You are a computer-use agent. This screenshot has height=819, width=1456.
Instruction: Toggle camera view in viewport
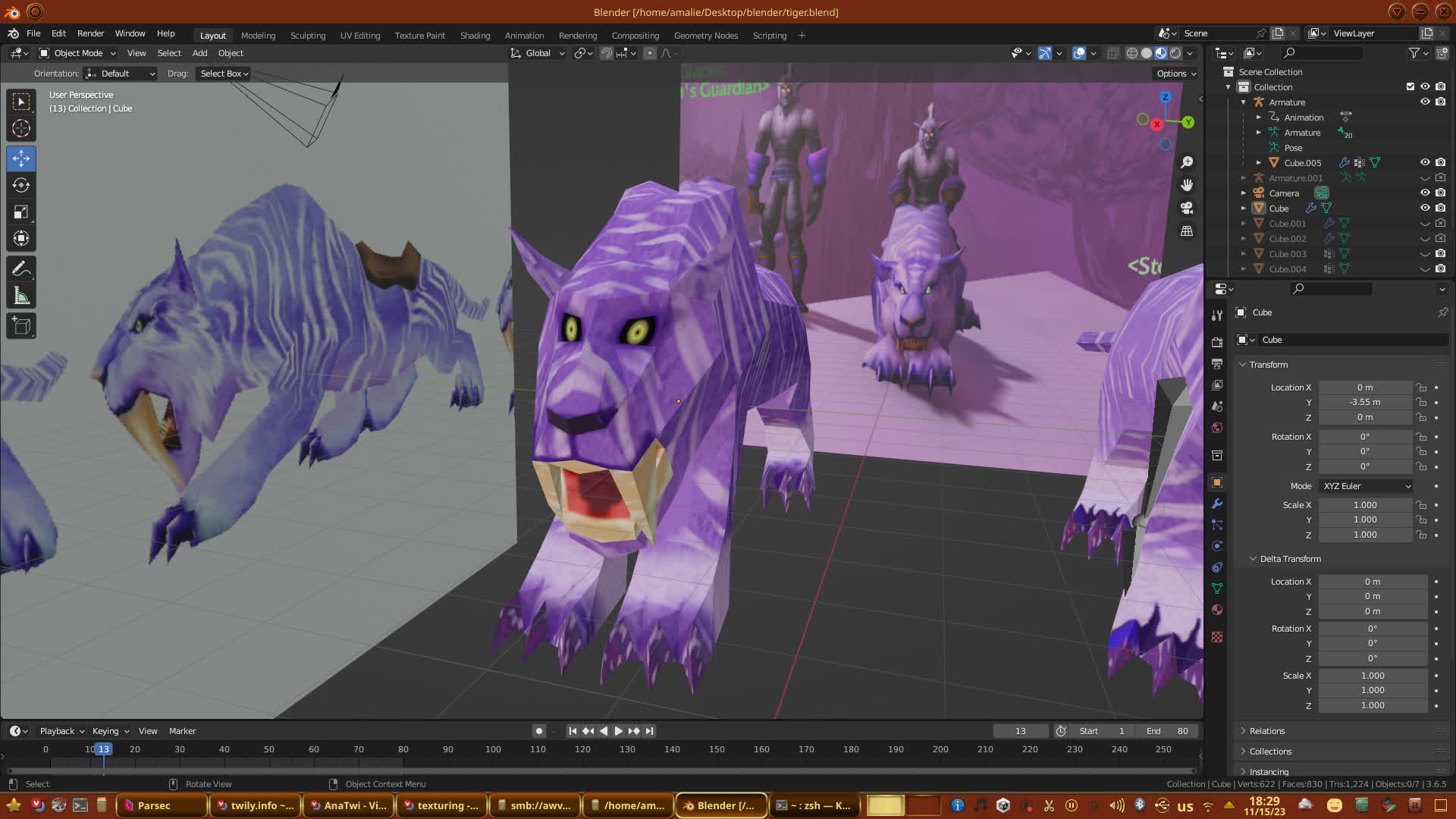pos(1187,208)
